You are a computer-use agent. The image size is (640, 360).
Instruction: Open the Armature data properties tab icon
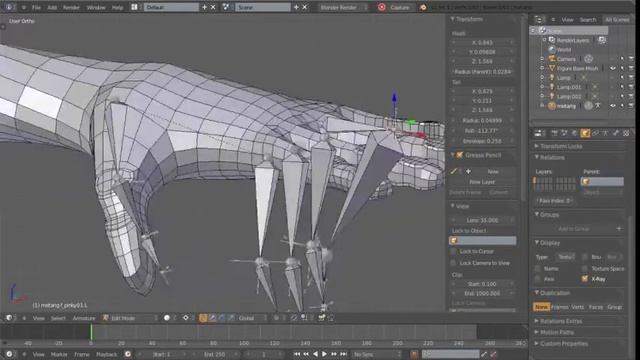tap(605, 133)
